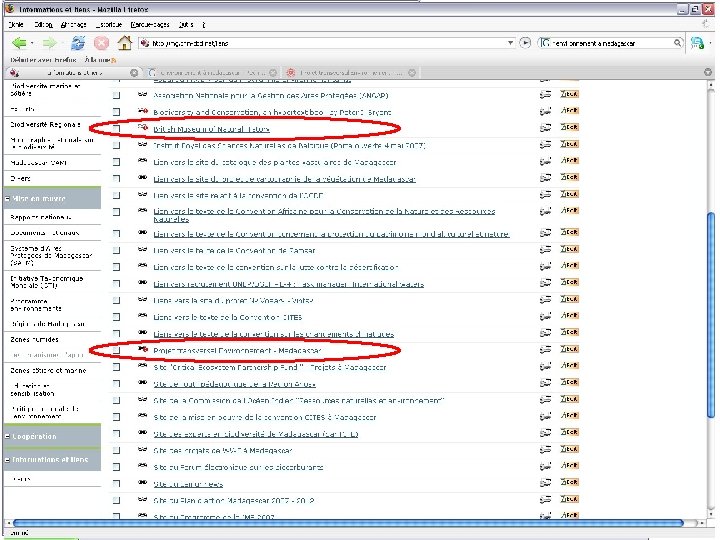Open the dropdown arrow right of the search box

(x=711, y=43)
